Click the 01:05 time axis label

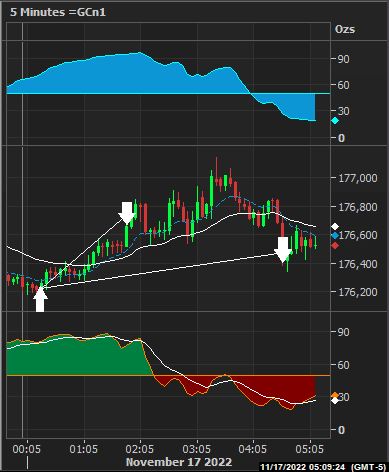click(x=83, y=449)
